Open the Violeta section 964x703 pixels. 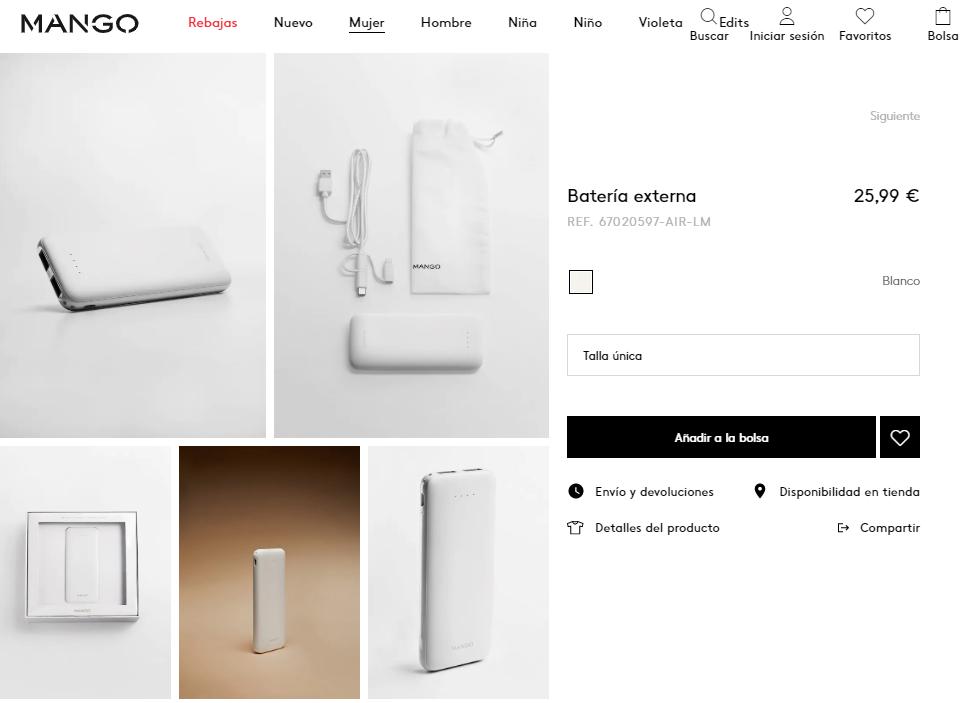coord(660,23)
